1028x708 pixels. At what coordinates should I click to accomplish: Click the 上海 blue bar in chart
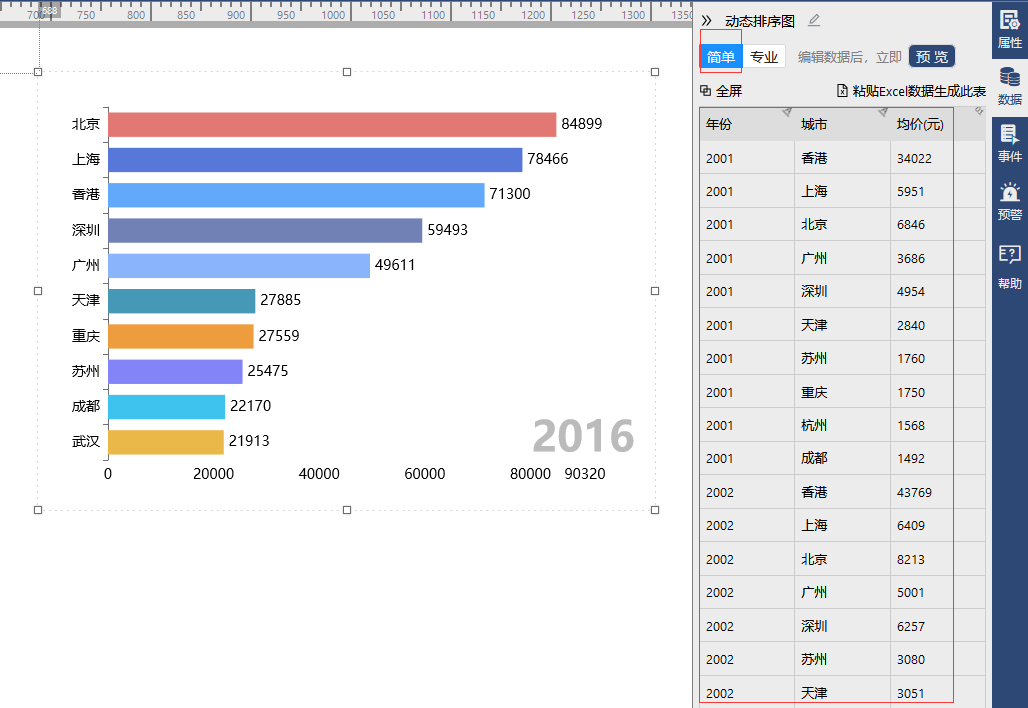(315, 160)
